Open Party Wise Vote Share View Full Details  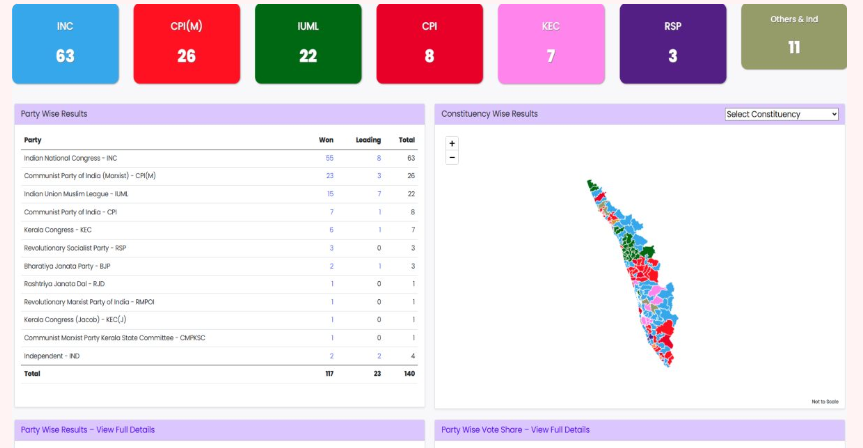click(x=515, y=430)
